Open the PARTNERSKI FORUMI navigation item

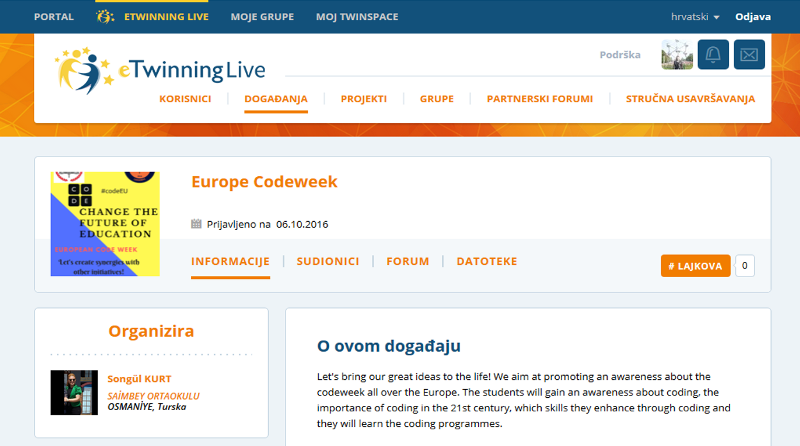pos(540,99)
